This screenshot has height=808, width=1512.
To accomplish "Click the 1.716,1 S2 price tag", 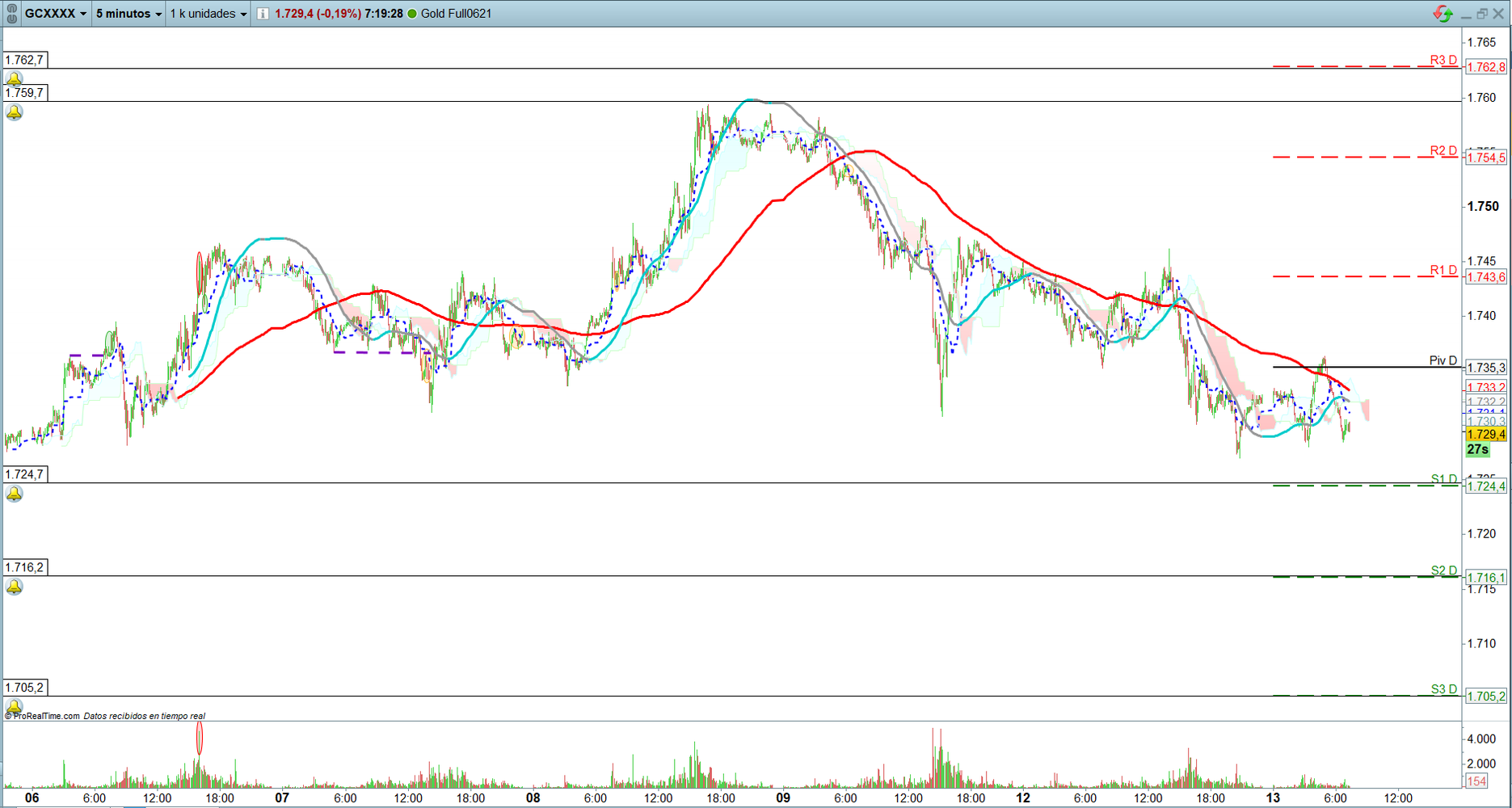I will [1486, 578].
